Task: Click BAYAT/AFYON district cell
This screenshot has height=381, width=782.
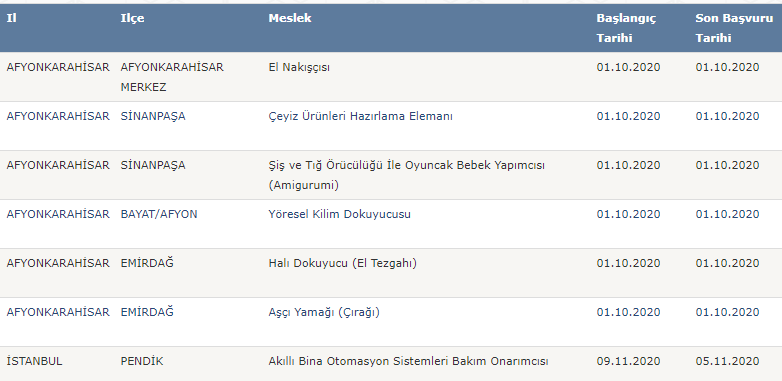Action: tap(159, 214)
